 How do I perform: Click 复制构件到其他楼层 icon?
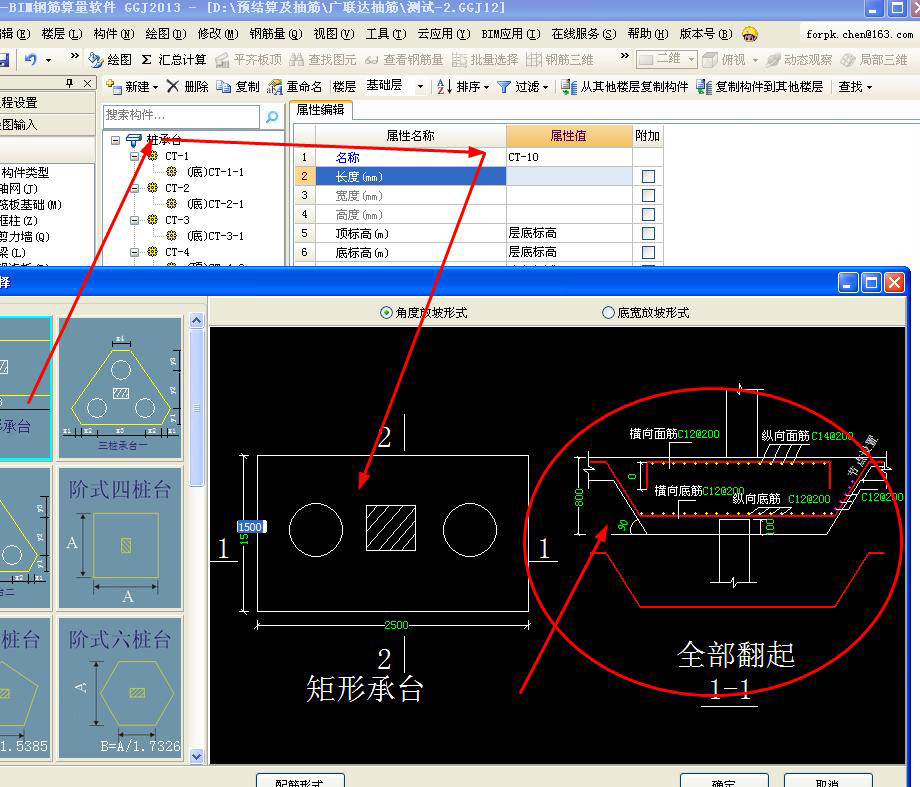coord(703,87)
